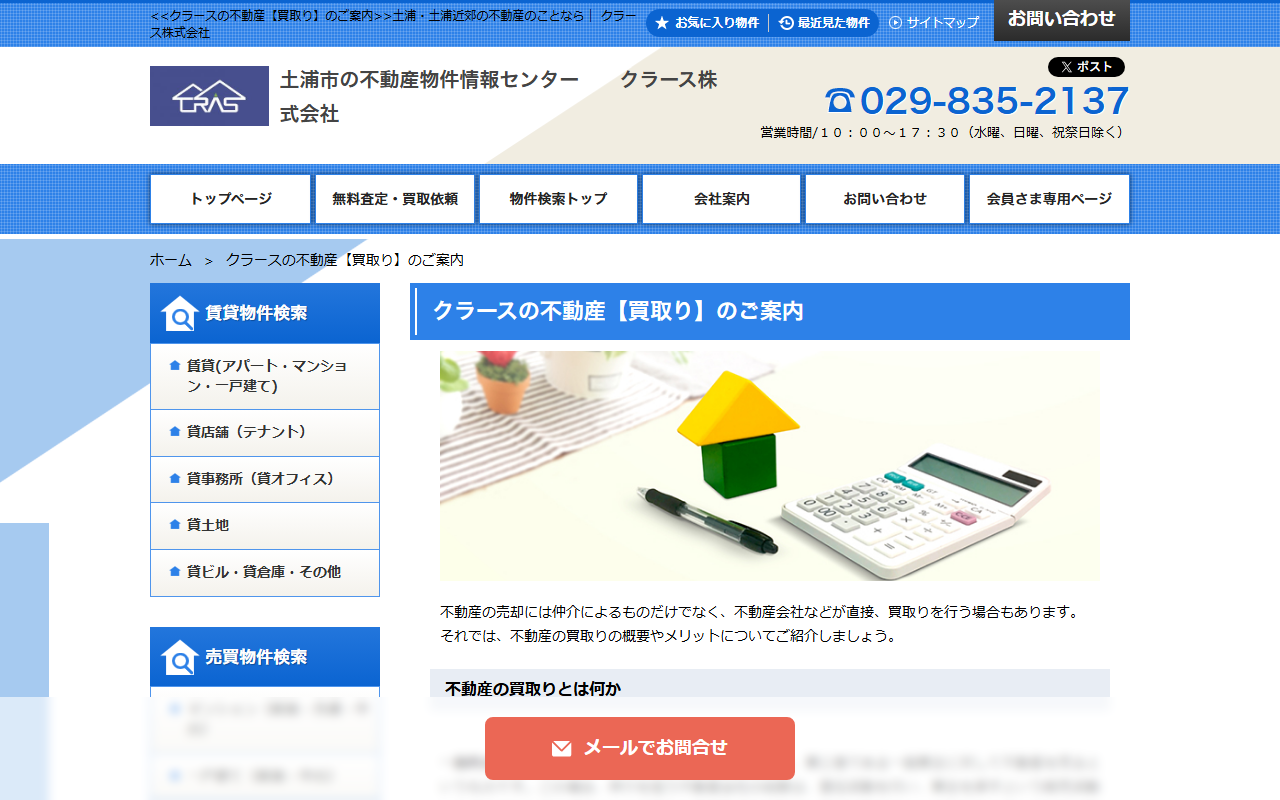This screenshot has width=1280, height=800.
Task: Click the envelope icon on メールでお問合せ
Action: (562, 748)
